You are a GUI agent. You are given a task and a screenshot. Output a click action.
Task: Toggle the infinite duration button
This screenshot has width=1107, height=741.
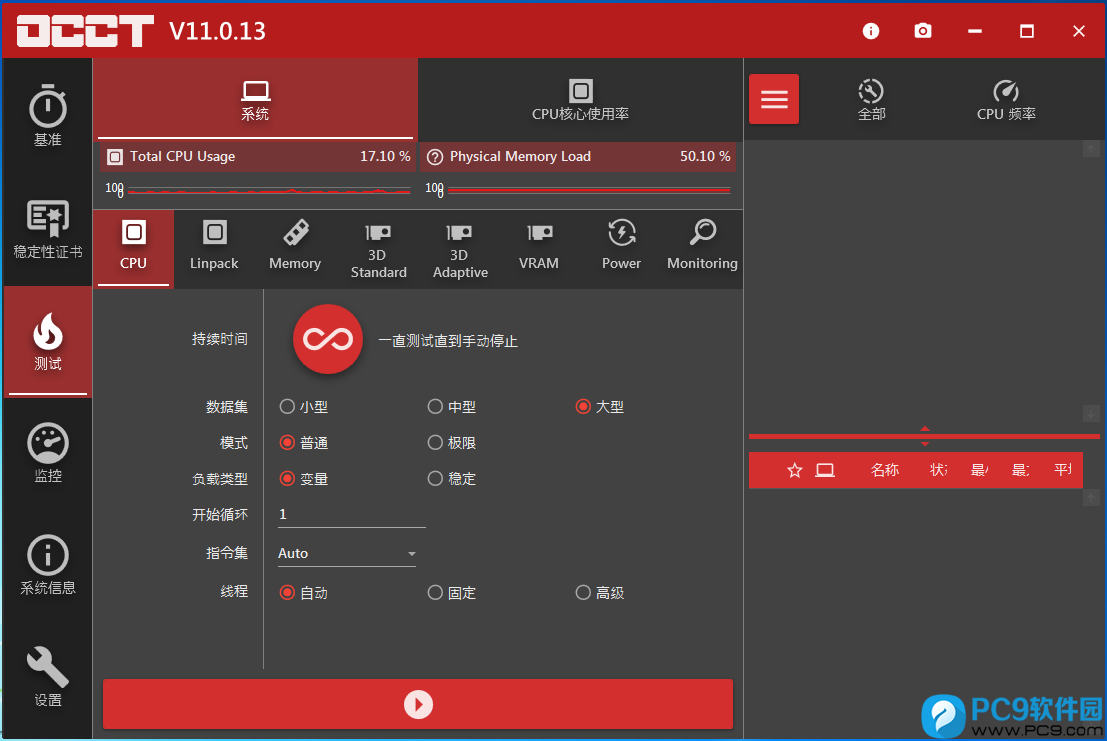[328, 339]
